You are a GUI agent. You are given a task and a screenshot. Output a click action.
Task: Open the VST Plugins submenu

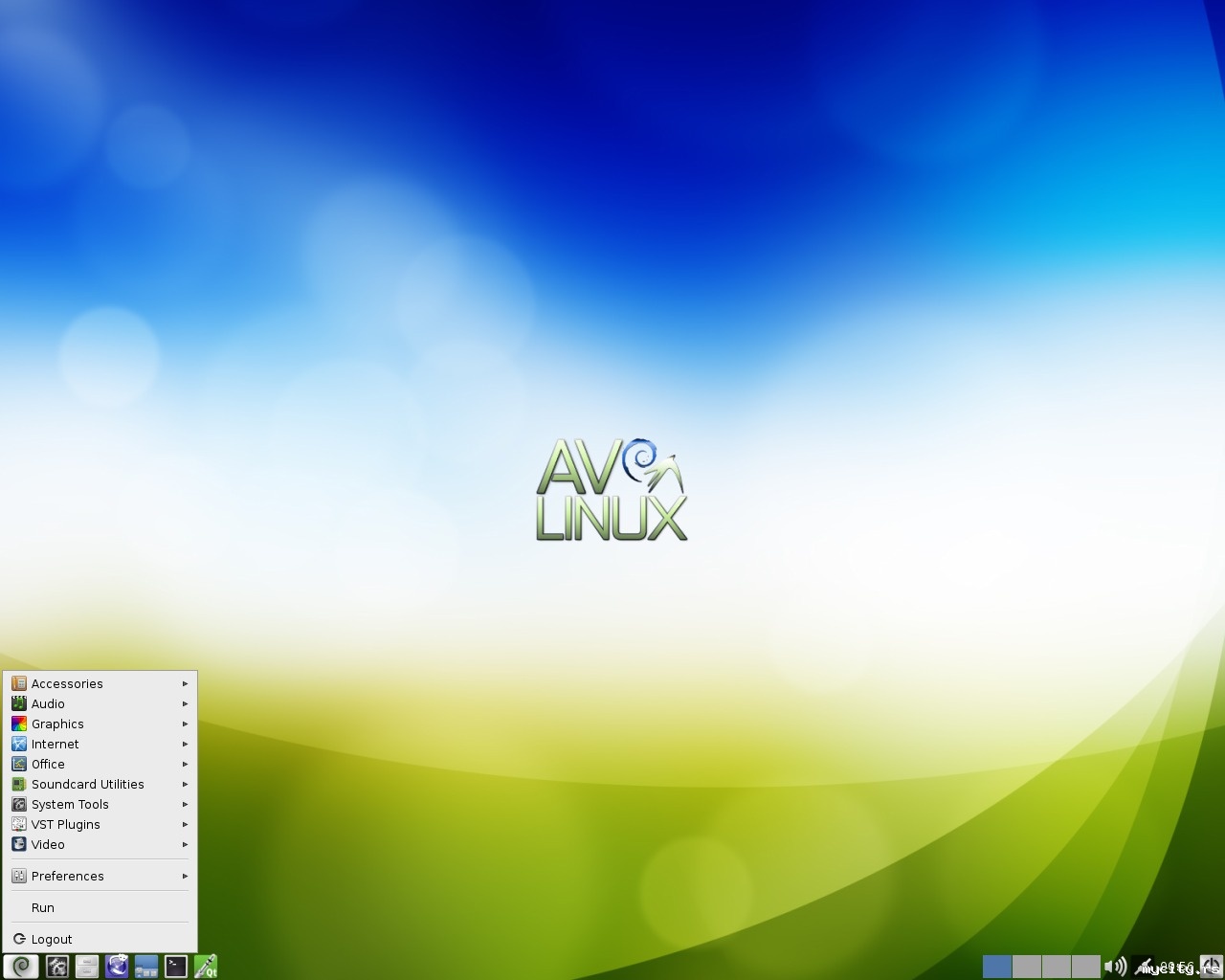[100, 824]
